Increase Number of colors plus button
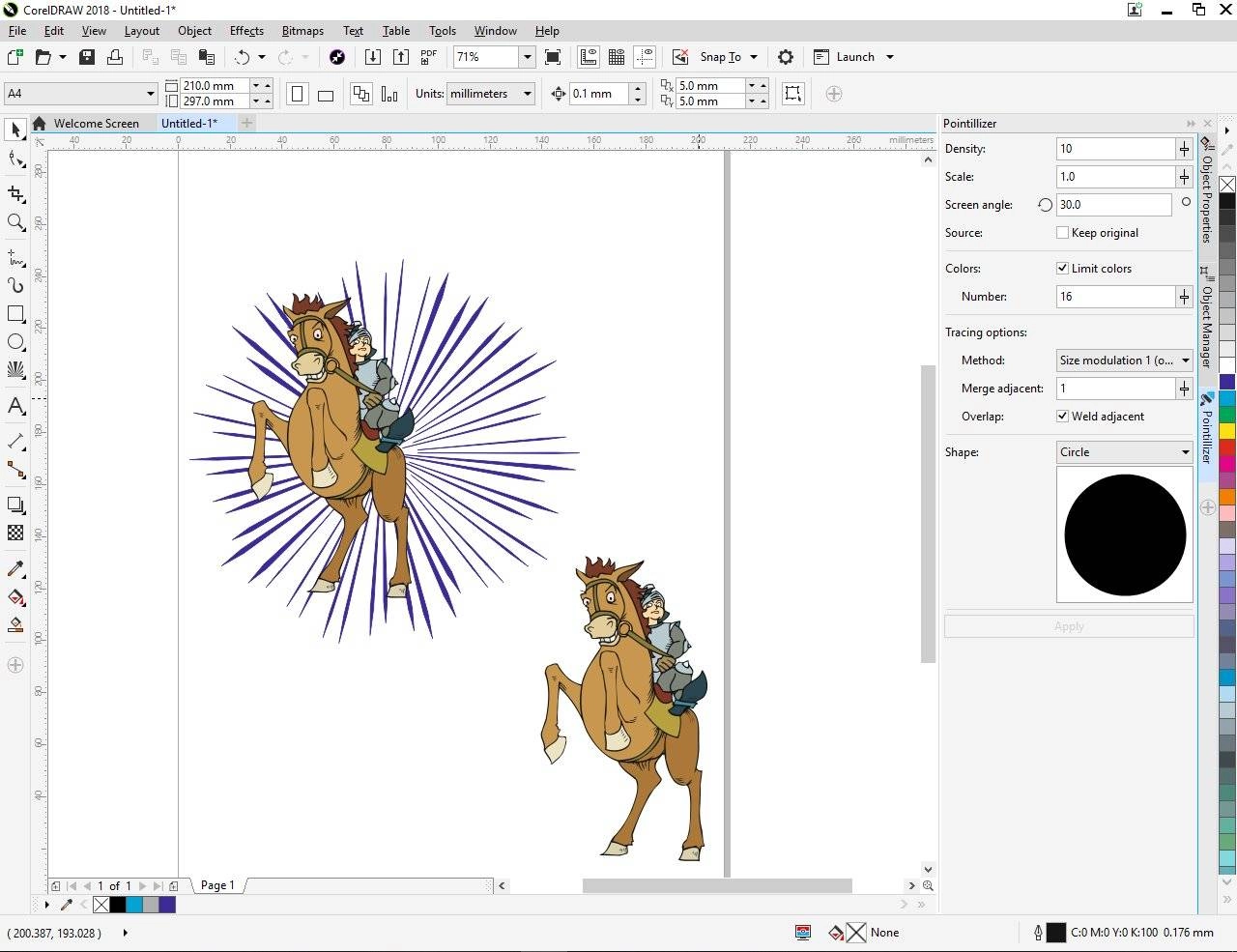The height and width of the screenshot is (952, 1237). click(1185, 297)
